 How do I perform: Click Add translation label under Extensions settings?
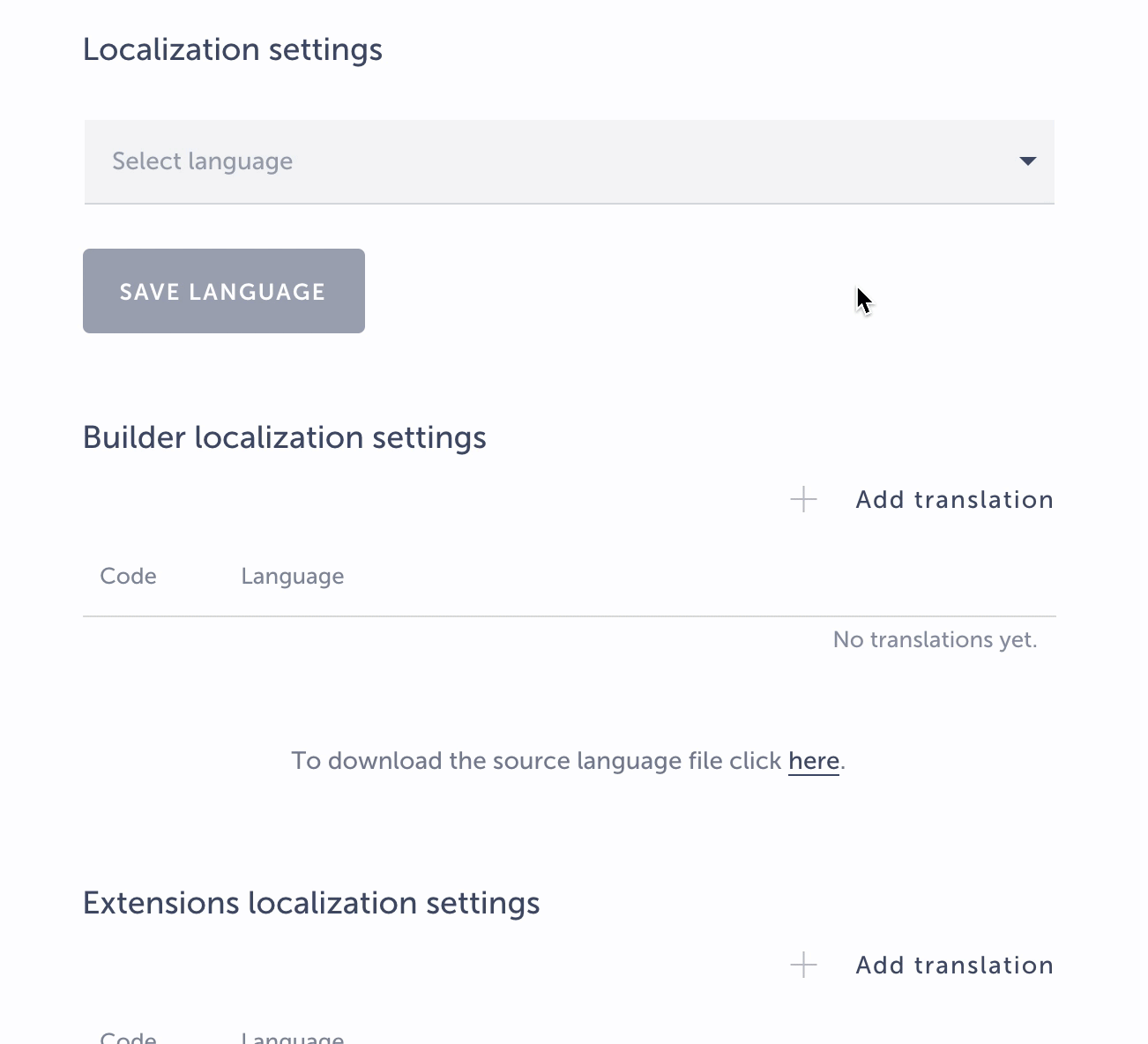[954, 966]
